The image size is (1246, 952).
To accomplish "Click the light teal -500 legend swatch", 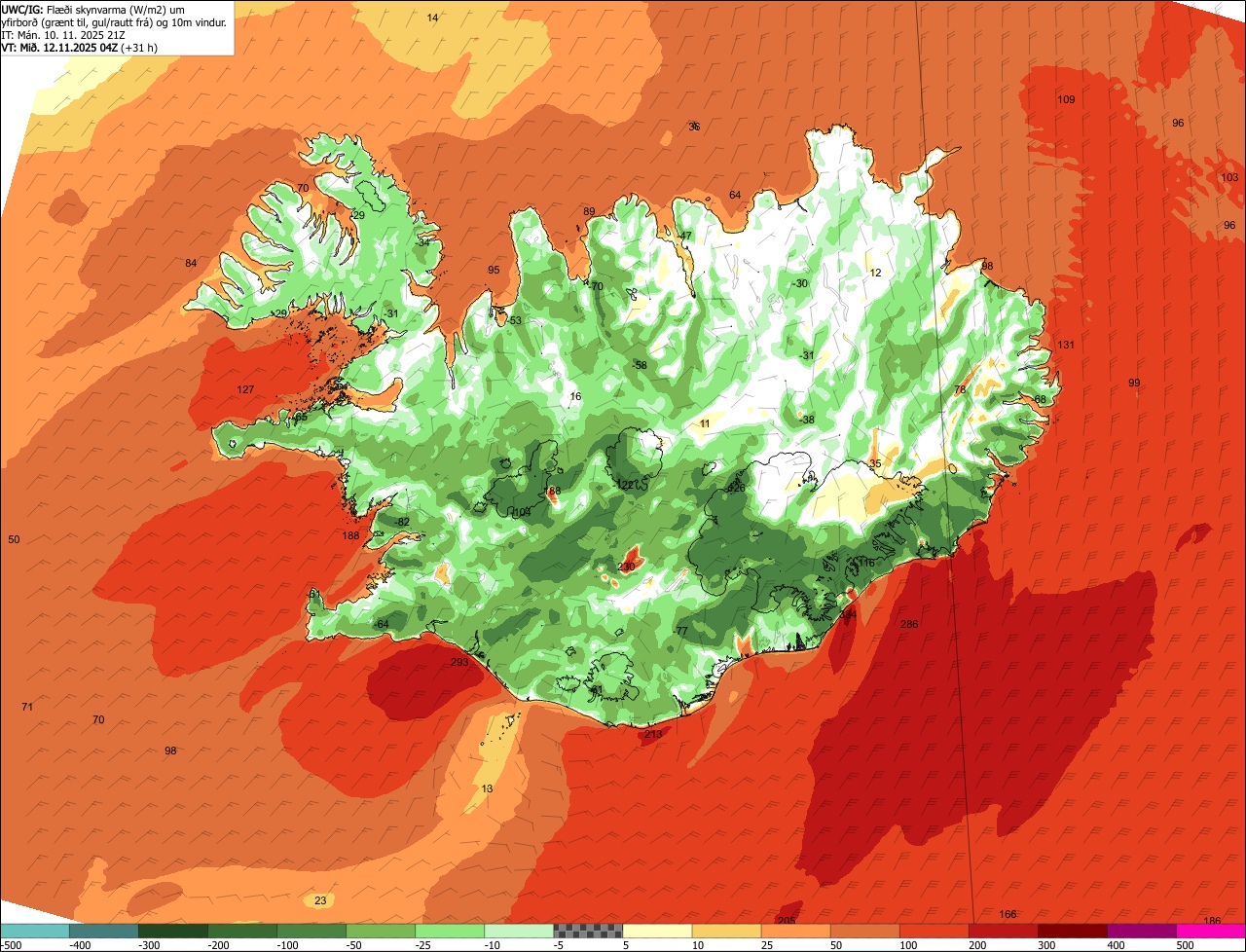I will click(35, 931).
